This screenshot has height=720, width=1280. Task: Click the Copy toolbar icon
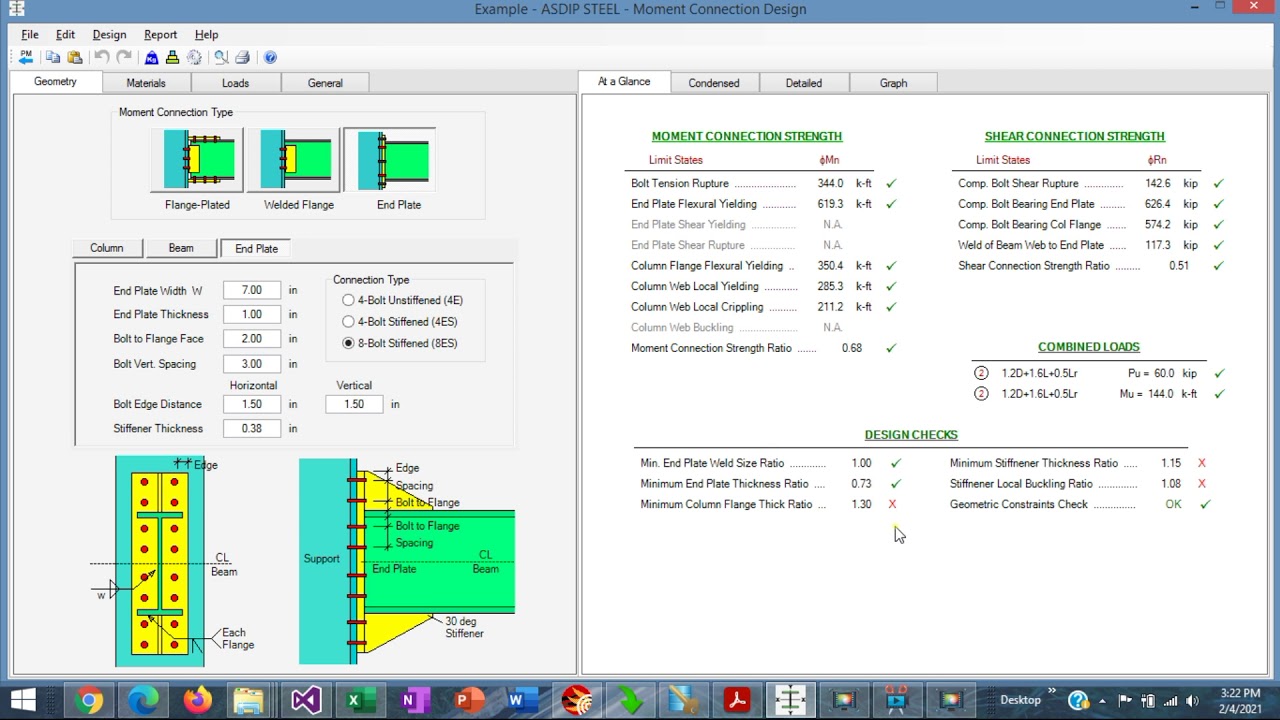(53, 58)
